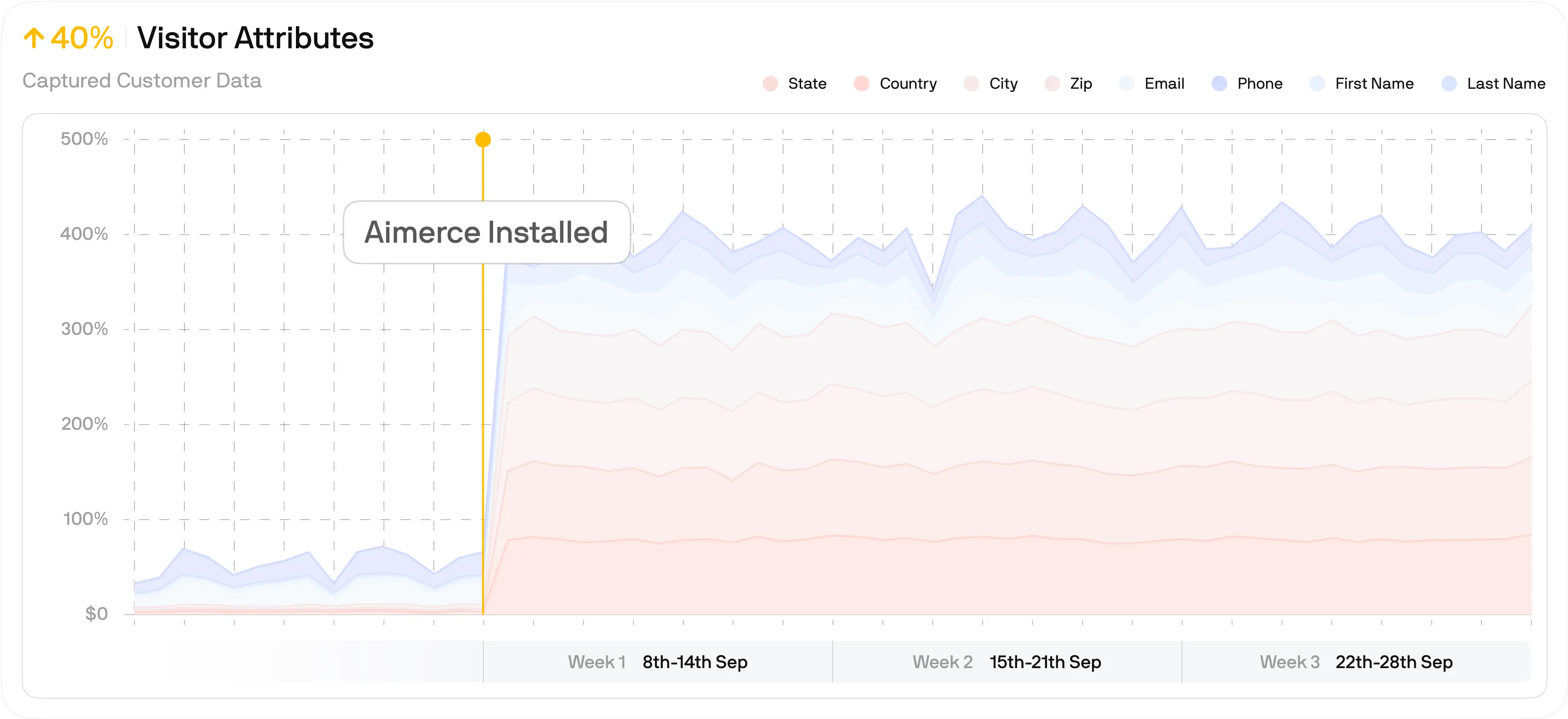This screenshot has height=719, width=1568.
Task: Click the $0 y-axis label
Action: click(x=96, y=613)
